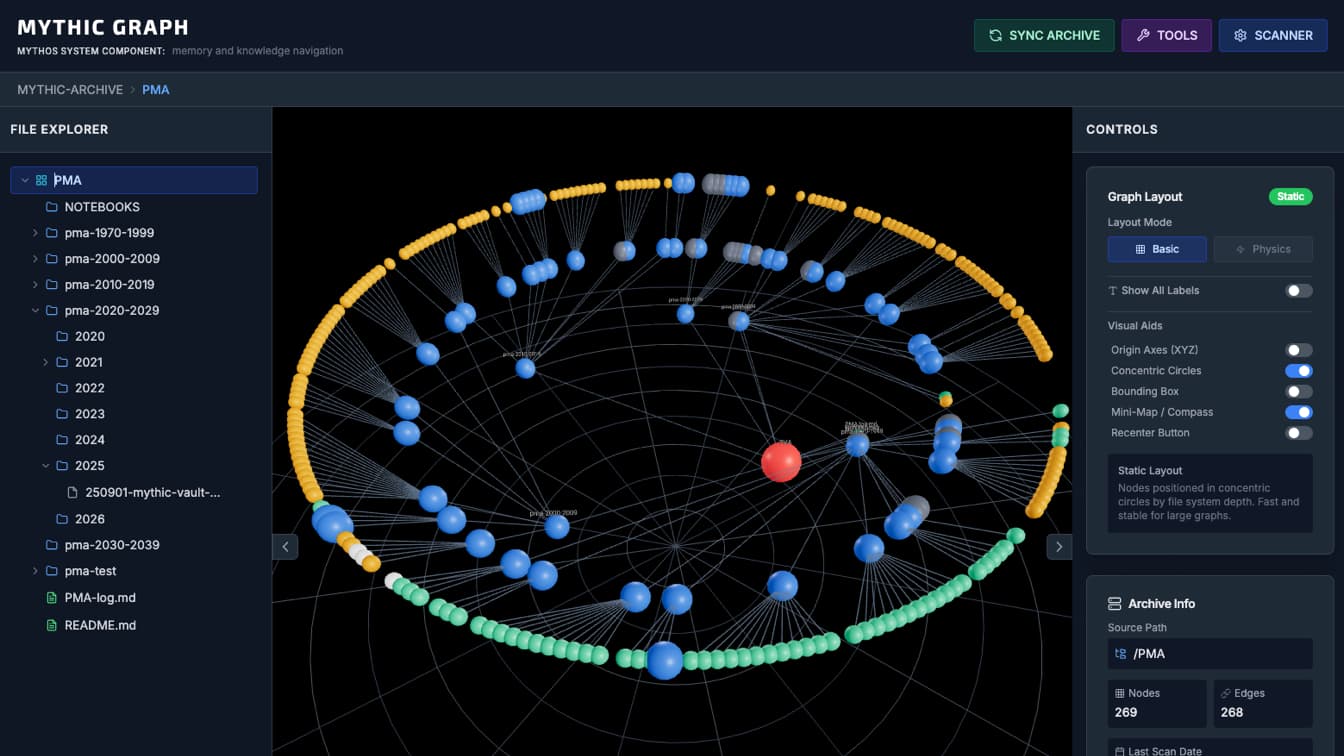This screenshot has width=1344, height=756.
Task: Enable Bounding Box switch
Action: (1299, 392)
